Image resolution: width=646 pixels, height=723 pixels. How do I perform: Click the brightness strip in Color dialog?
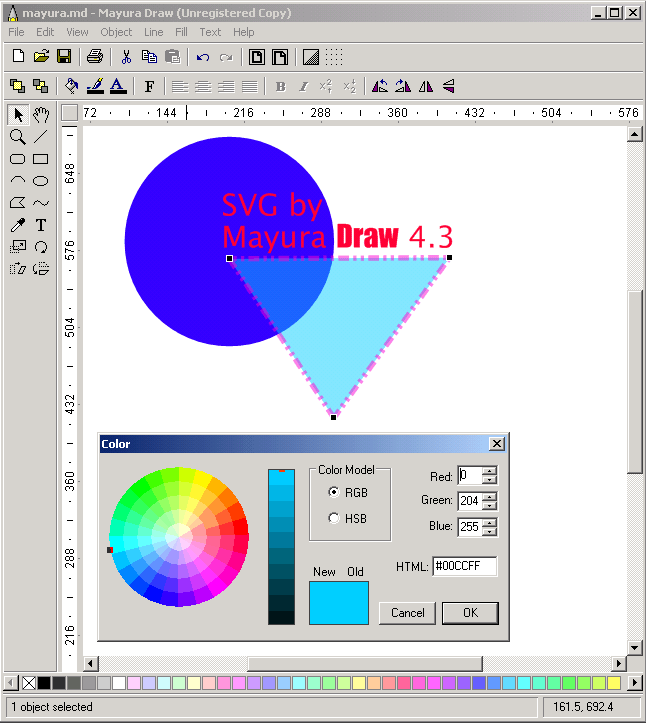(281, 547)
